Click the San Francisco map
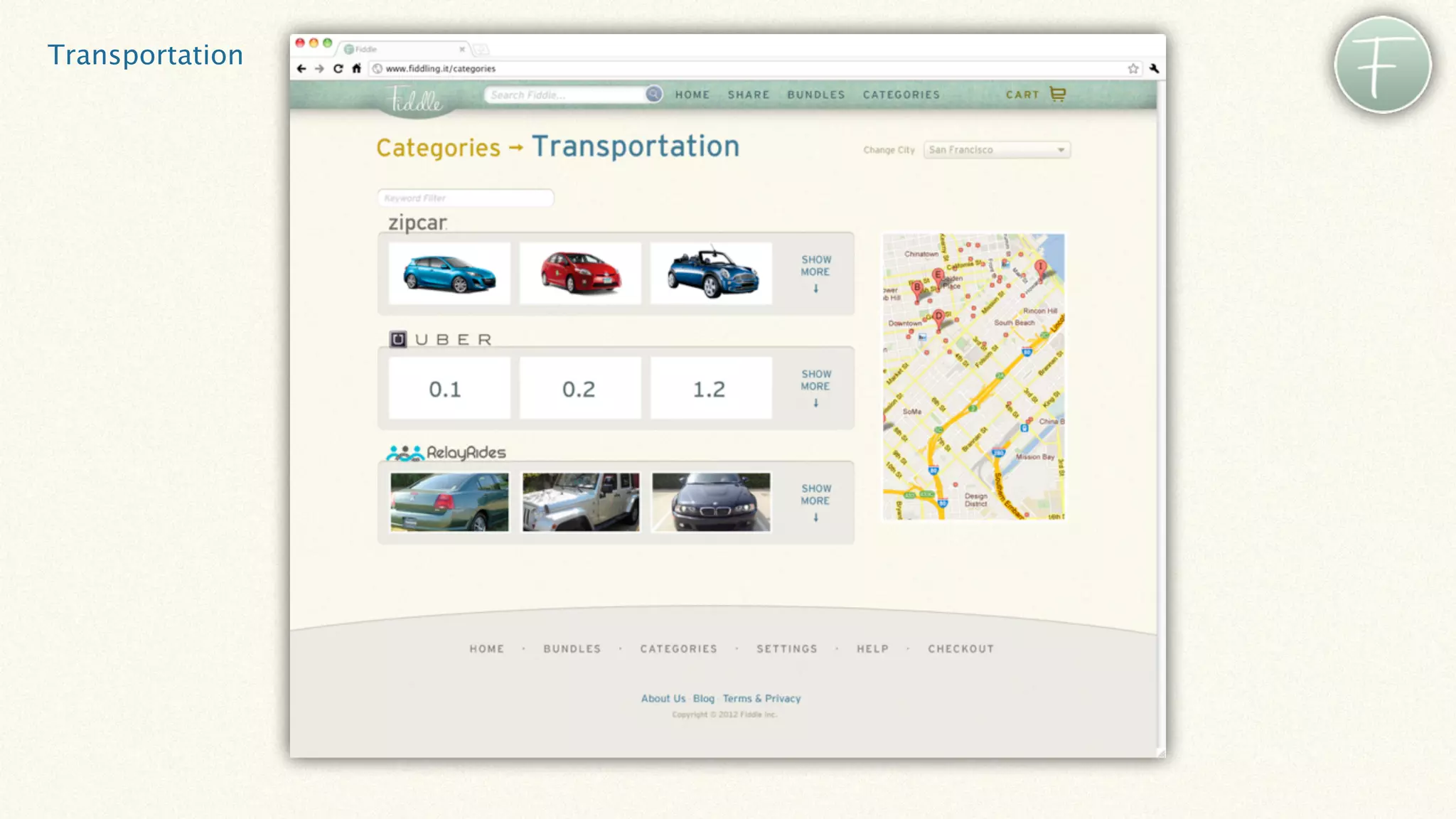The image size is (1456, 819). (x=974, y=377)
